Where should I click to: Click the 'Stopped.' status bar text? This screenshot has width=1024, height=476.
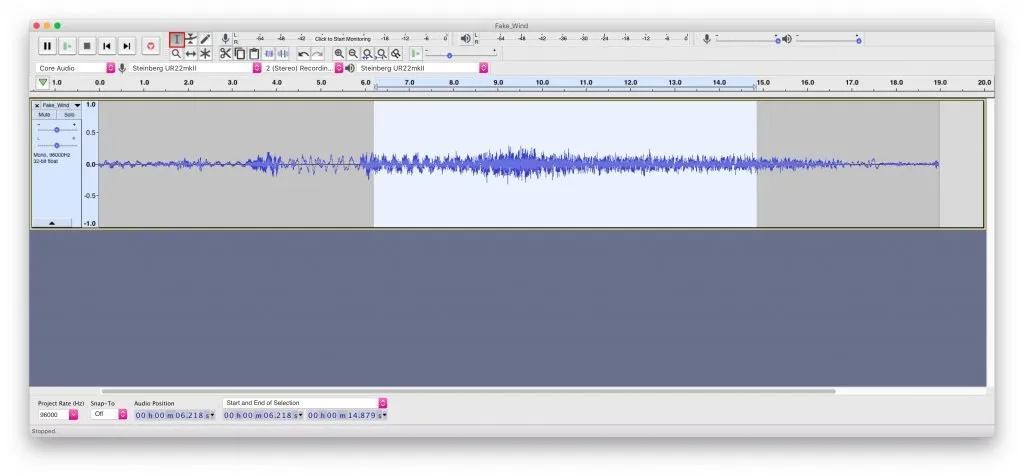44,432
